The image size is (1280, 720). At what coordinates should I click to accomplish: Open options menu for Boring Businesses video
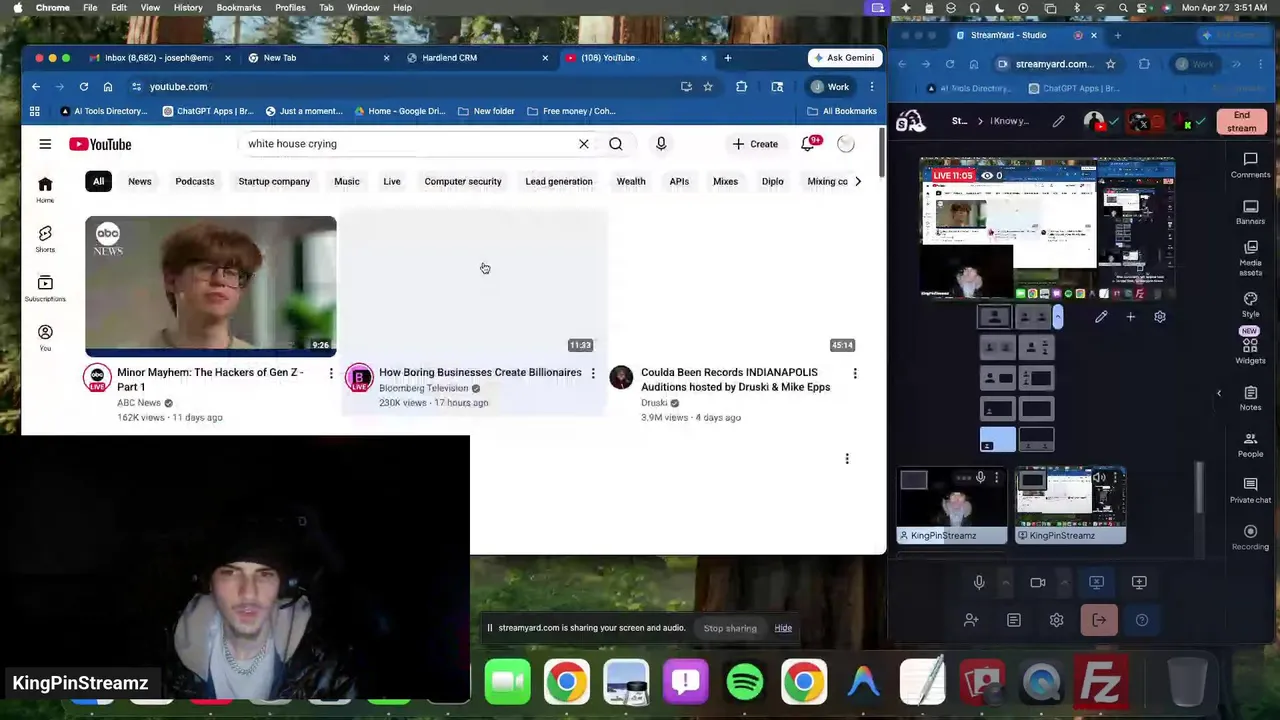pyautogui.click(x=593, y=374)
